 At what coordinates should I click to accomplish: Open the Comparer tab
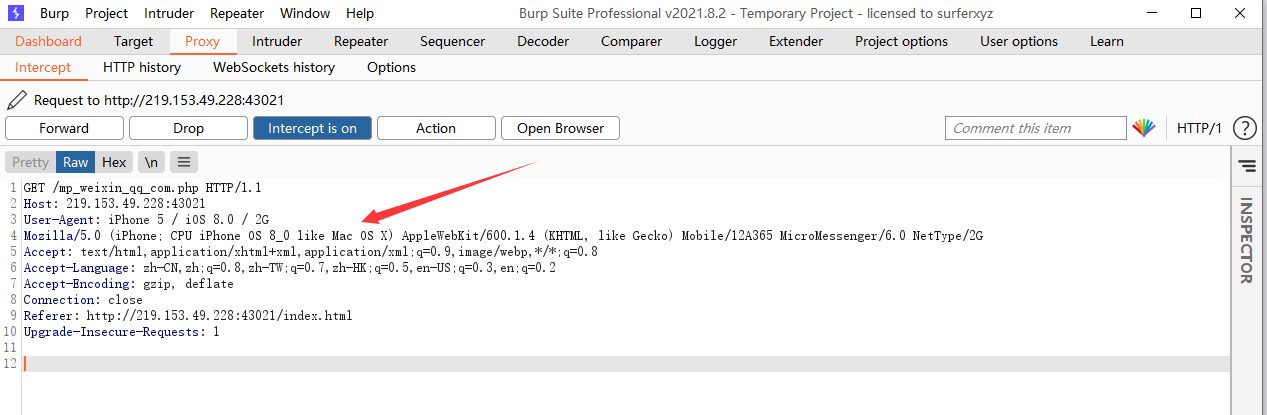[631, 41]
